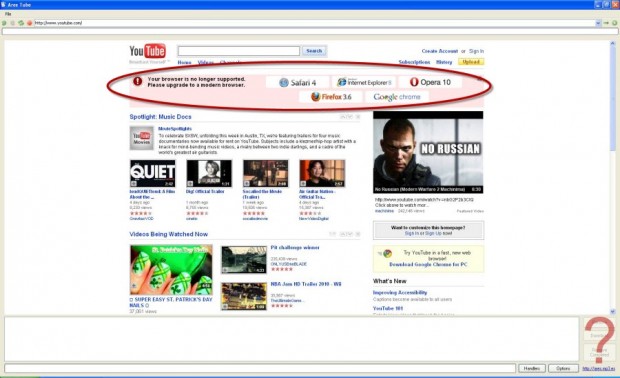Focus the YouTube search box
The height and width of the screenshot is (378, 620).
coord(239,51)
